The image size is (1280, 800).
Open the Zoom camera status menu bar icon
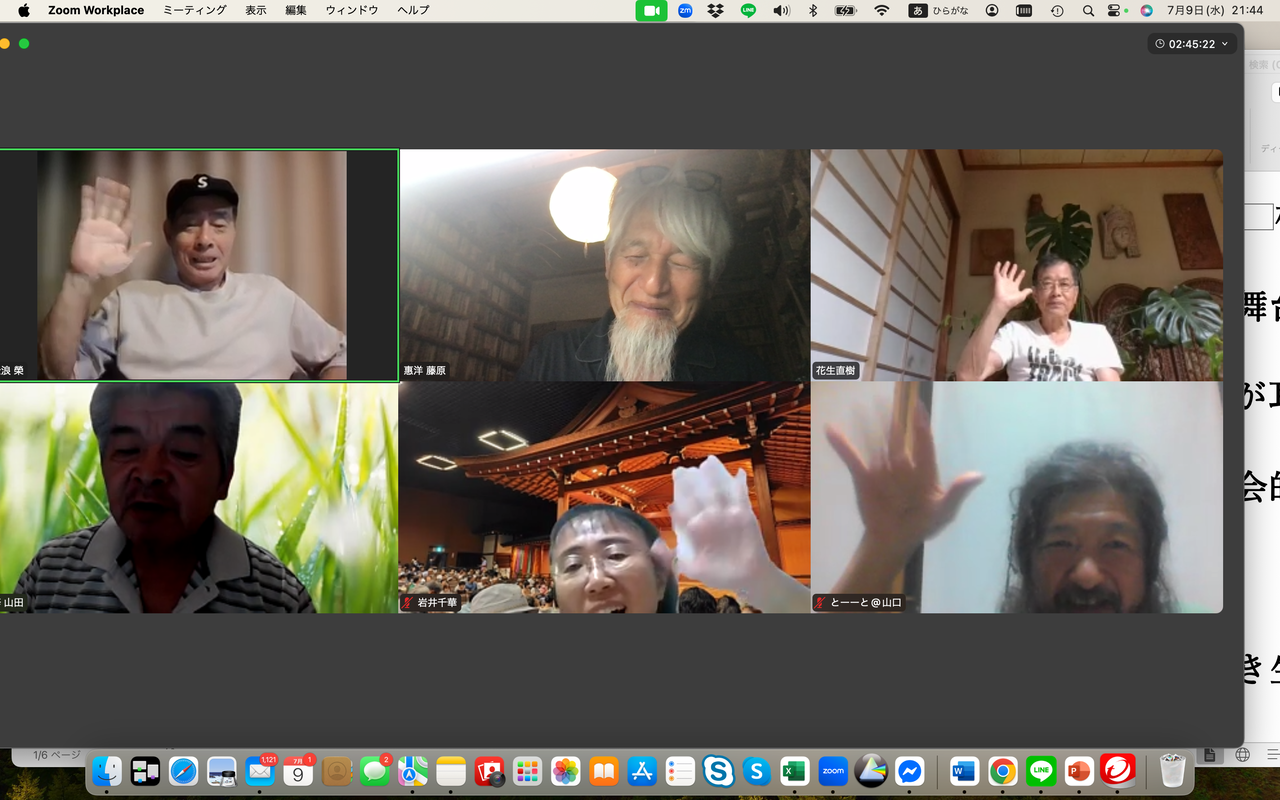click(x=651, y=10)
